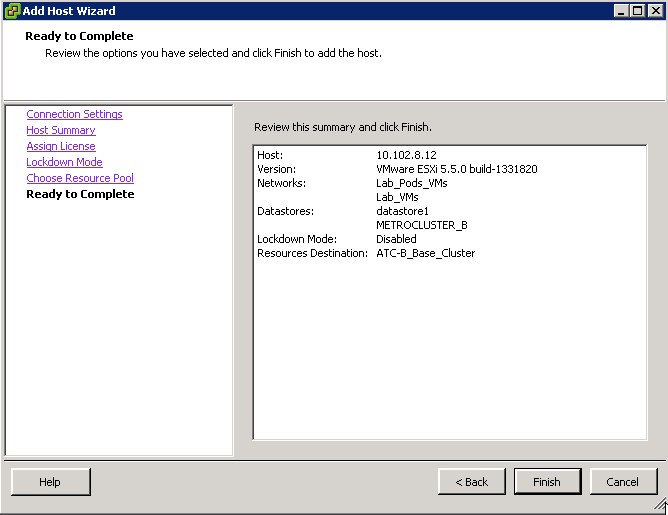This screenshot has width=668, height=515.
Task: Cancel the Add Host Wizard
Action: pos(622,482)
